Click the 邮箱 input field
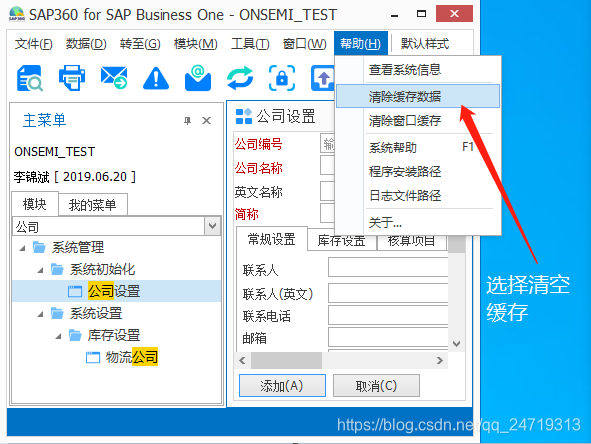Image resolution: width=591 pixels, height=444 pixels. pos(388,337)
